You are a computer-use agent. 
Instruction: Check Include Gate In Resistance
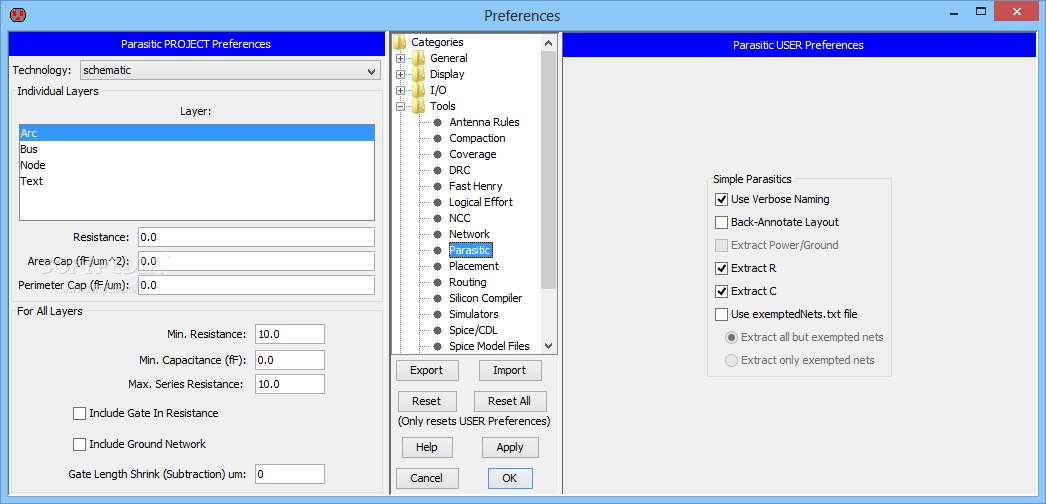tap(79, 413)
